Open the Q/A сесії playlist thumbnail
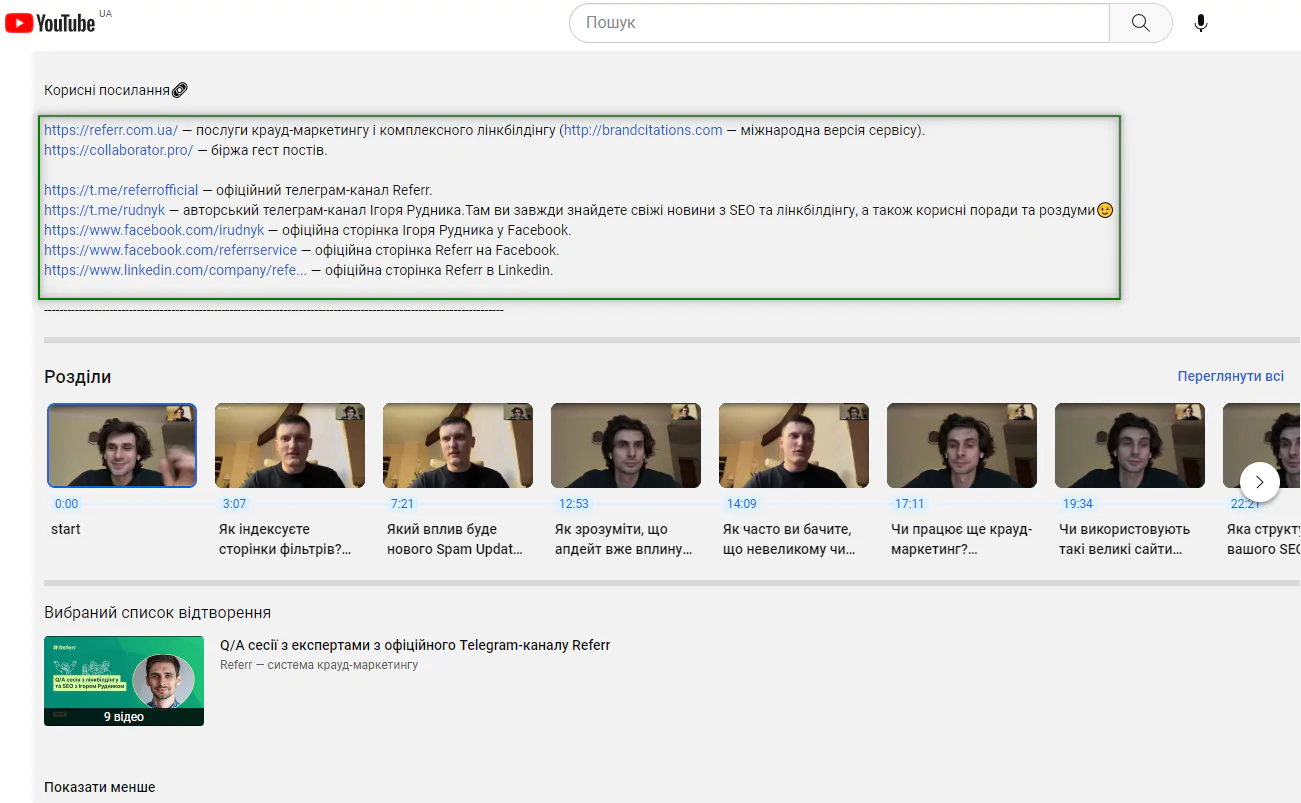Screen dimensions: 1301x803 (x=124, y=681)
